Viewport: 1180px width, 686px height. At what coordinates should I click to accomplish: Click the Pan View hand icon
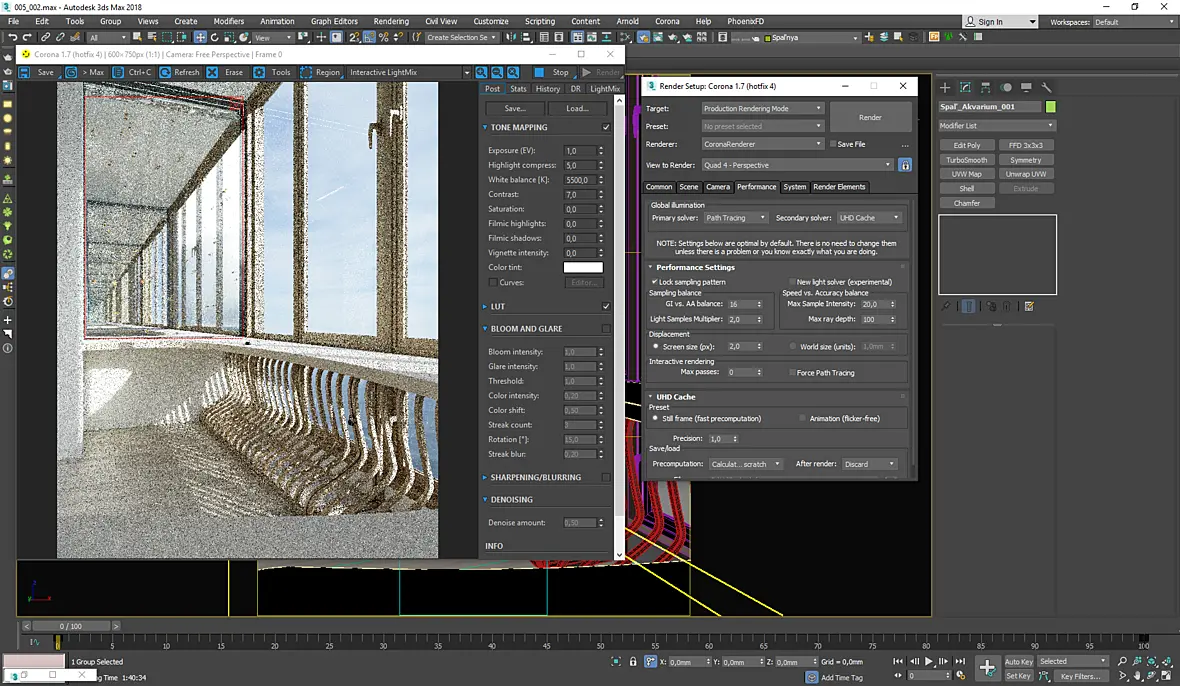[1137, 675]
